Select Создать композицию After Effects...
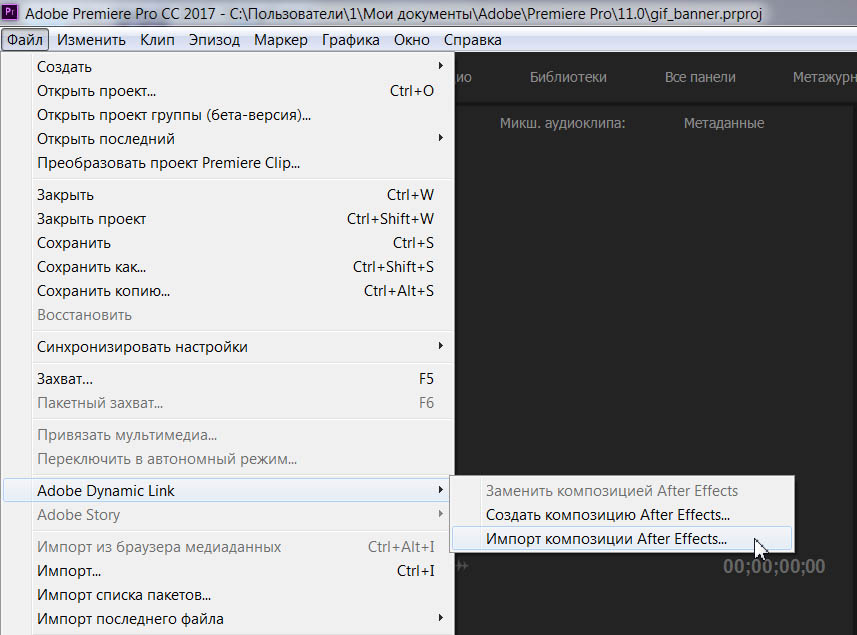Screen dimensions: 857x635 tap(623, 515)
